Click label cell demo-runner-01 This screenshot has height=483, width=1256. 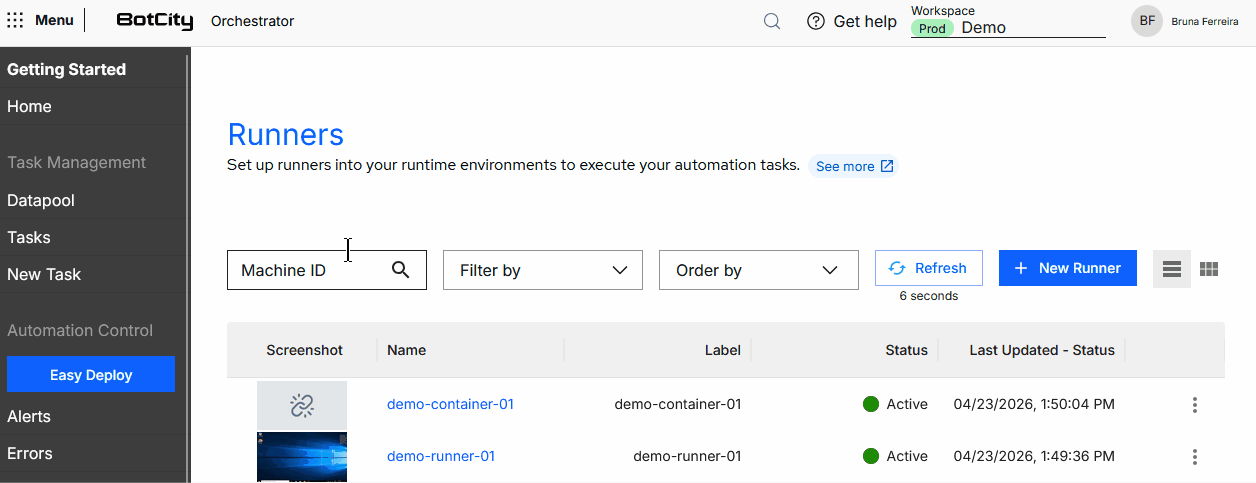[687, 457]
